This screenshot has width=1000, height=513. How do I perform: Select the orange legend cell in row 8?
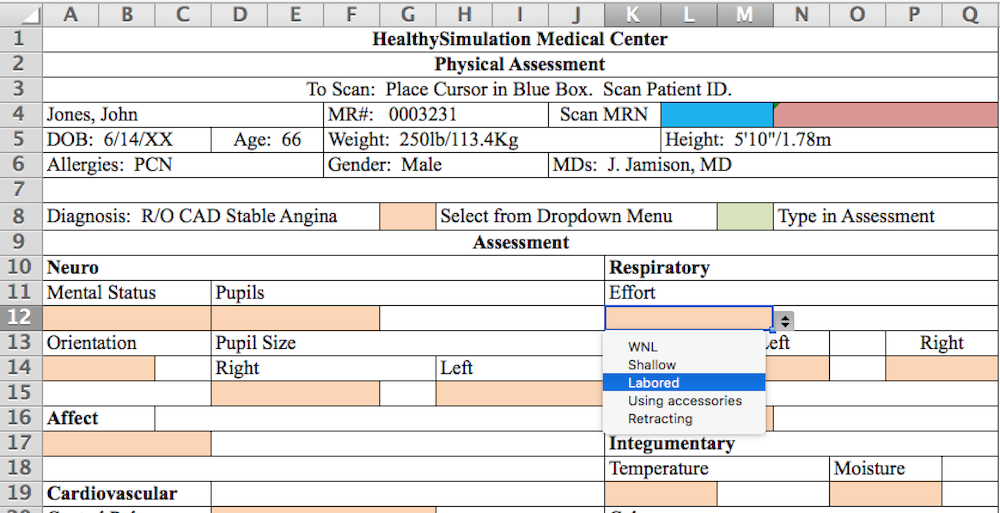coord(408,217)
